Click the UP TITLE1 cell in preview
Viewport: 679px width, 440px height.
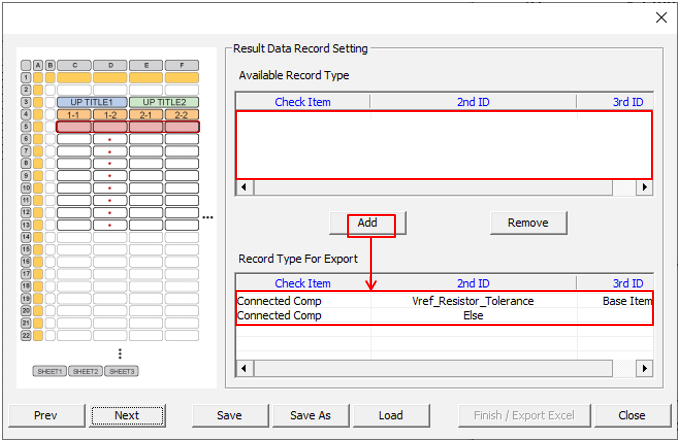click(x=92, y=102)
